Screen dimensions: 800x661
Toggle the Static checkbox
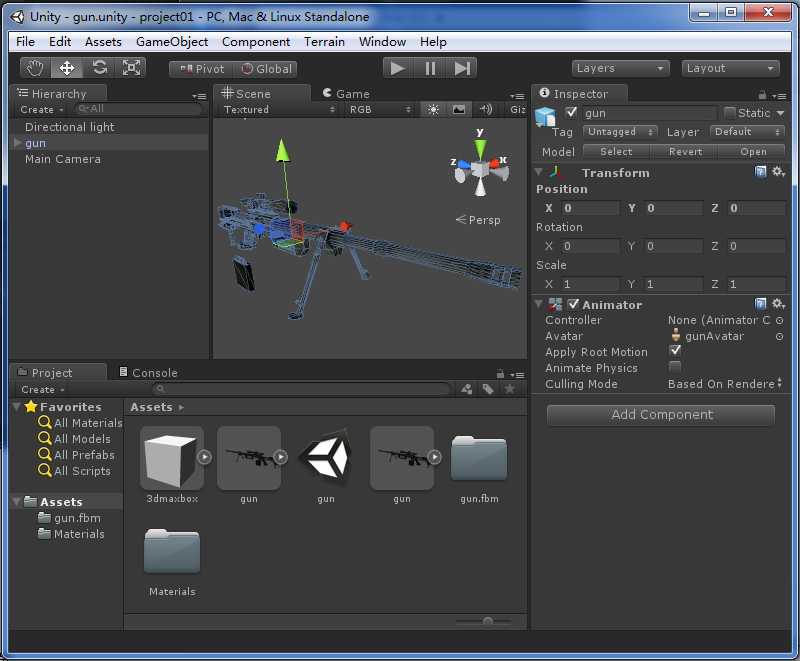pos(730,113)
